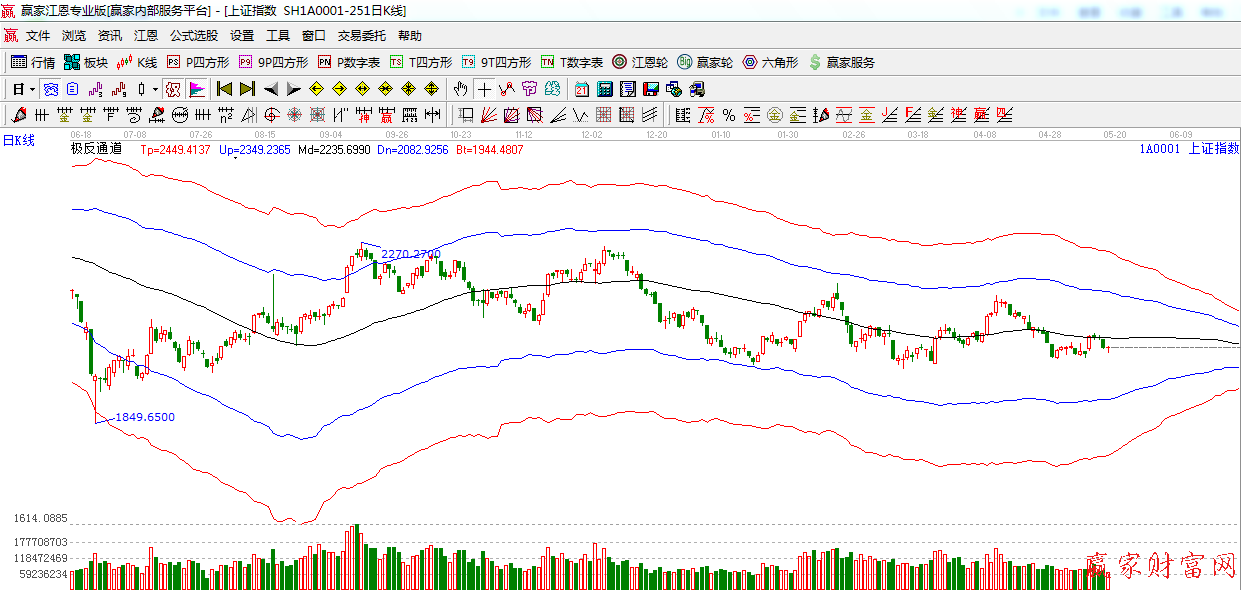Open the 江恩 menu
Screen dimensions: 1241x590
pos(146,36)
